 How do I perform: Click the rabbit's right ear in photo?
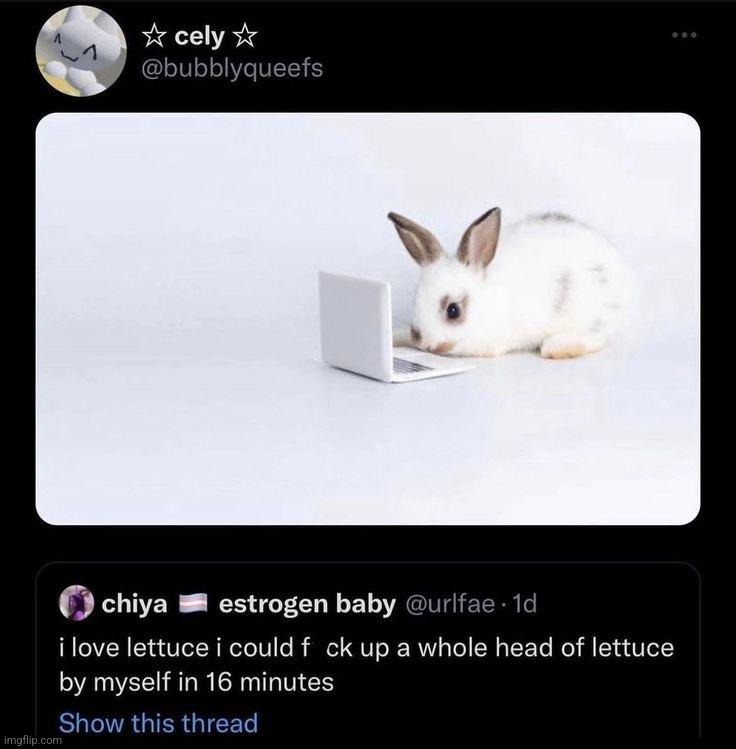480,237
